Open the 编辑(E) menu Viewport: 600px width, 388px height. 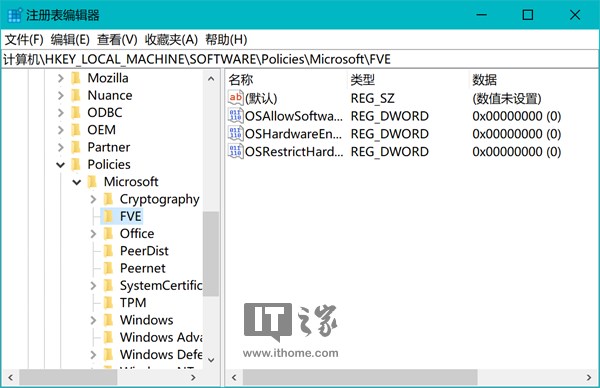(70, 39)
